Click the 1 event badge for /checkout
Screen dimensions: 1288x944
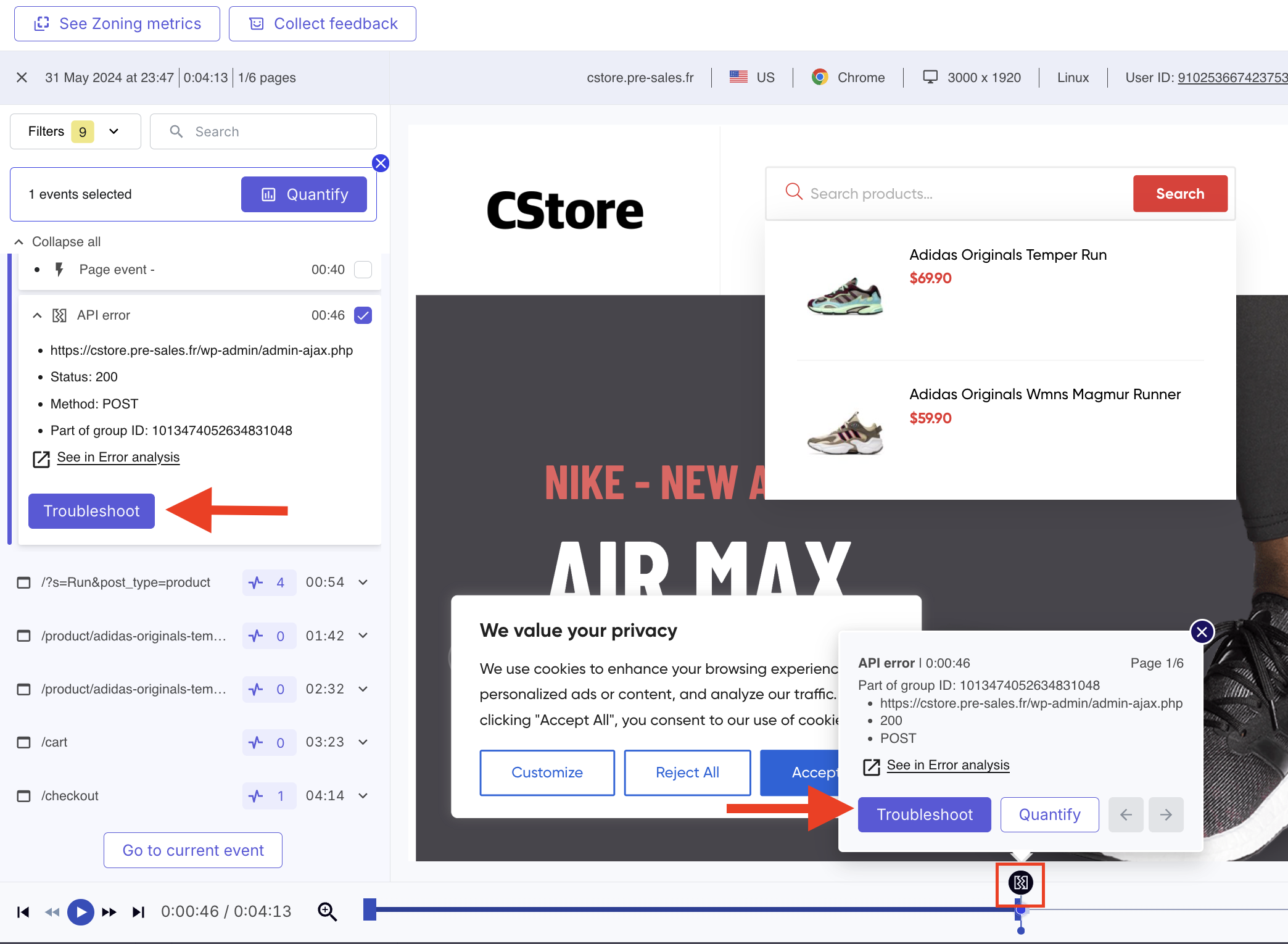[268, 796]
